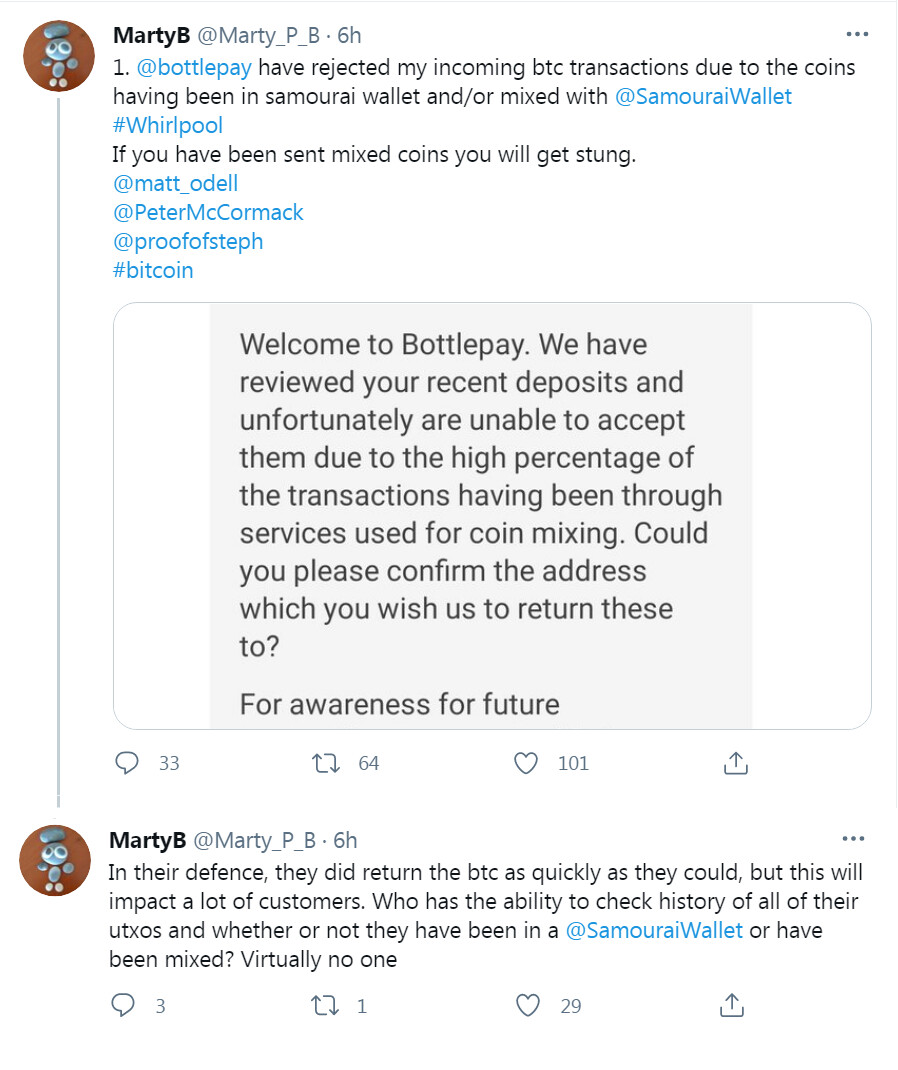This screenshot has height=1070, width=898.
Task: Visit @PeterMcCormack profile mention
Action: pos(208,212)
